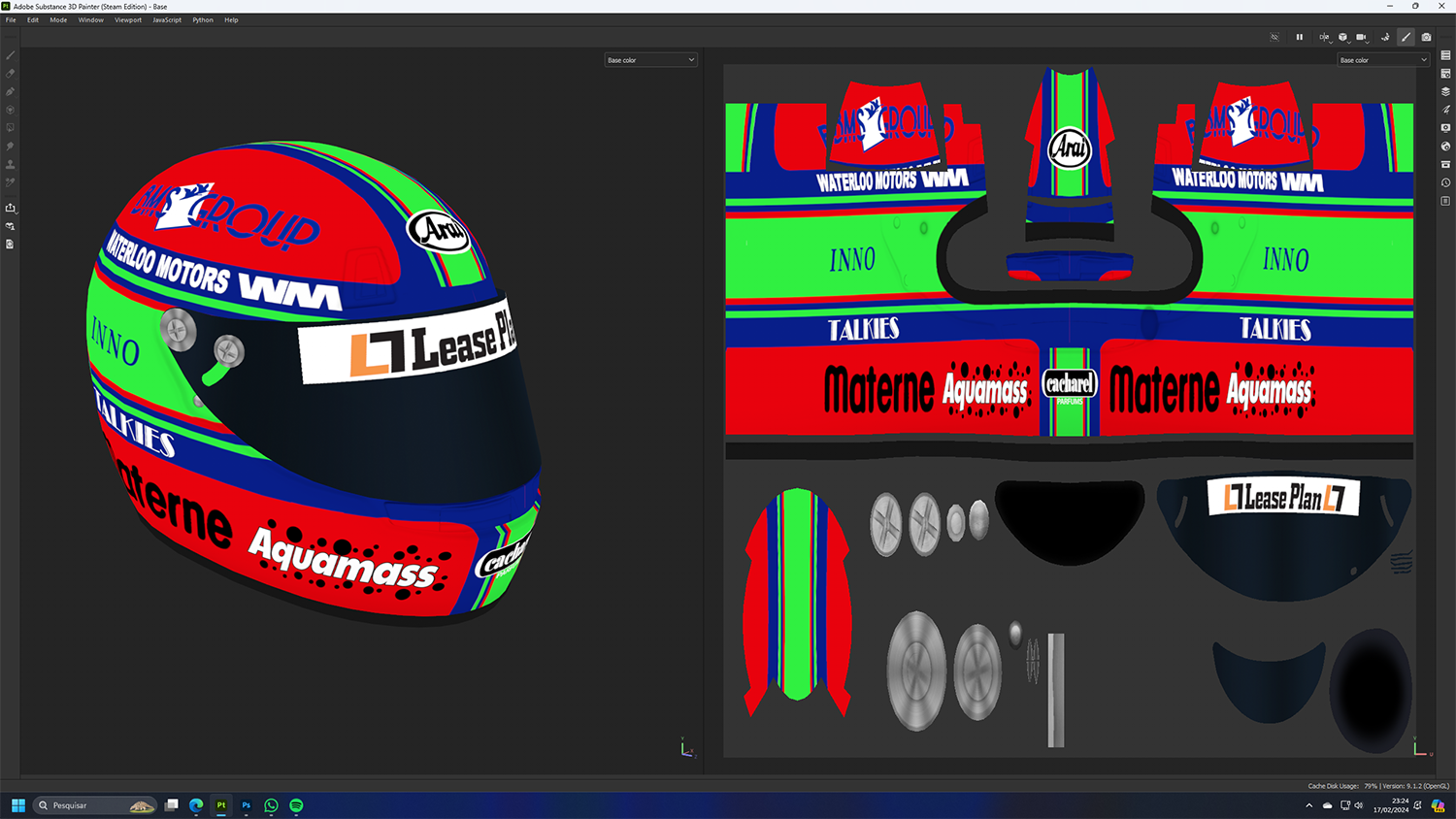Viewport: 1456px width, 819px height.
Task: Open Spotify from the taskbar
Action: [x=297, y=805]
